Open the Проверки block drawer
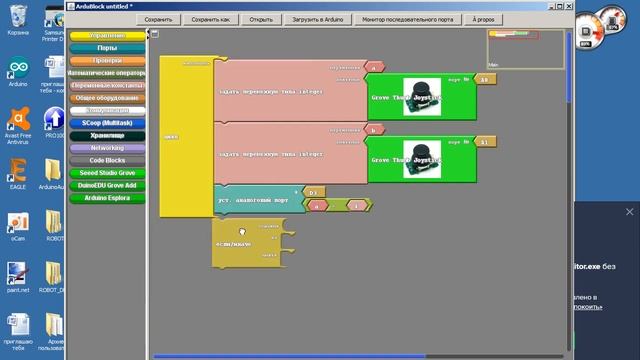The image size is (640, 360). (x=107, y=60)
